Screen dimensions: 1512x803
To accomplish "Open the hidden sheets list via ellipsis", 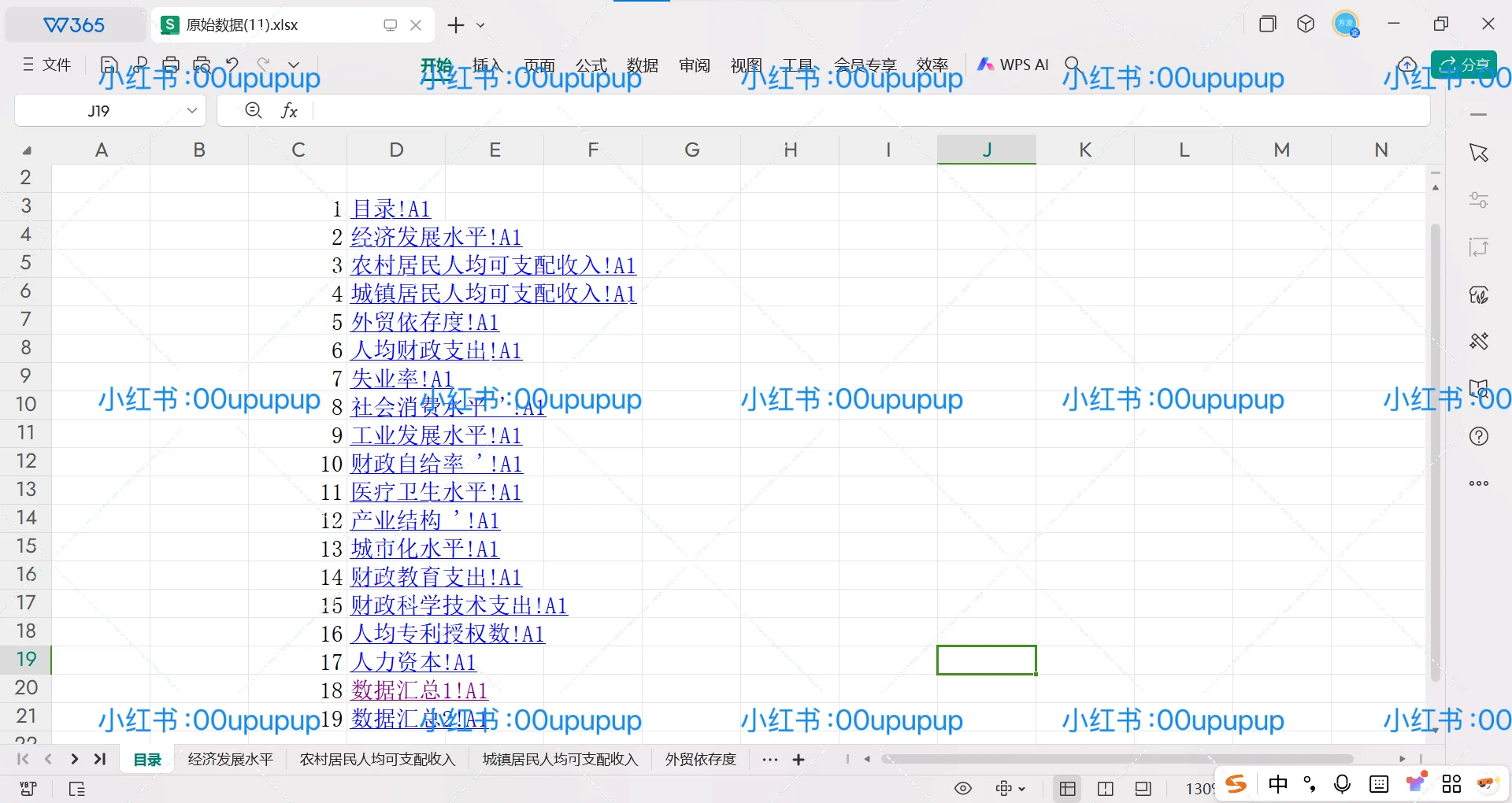I will 769,759.
